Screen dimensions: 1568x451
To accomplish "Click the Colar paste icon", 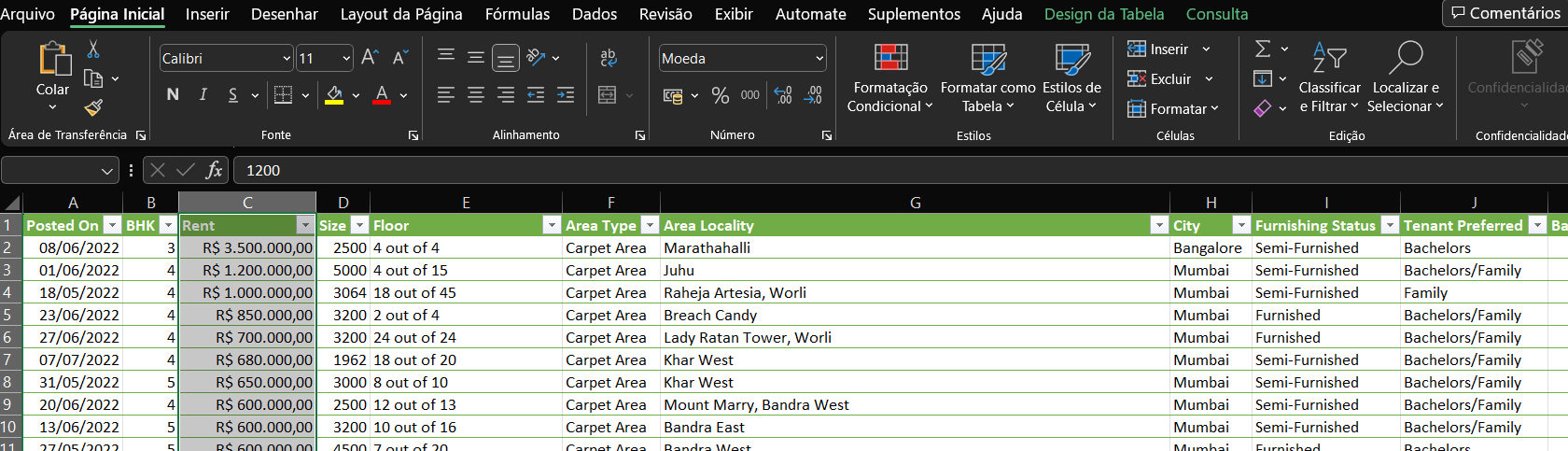I will pyautogui.click(x=53, y=59).
